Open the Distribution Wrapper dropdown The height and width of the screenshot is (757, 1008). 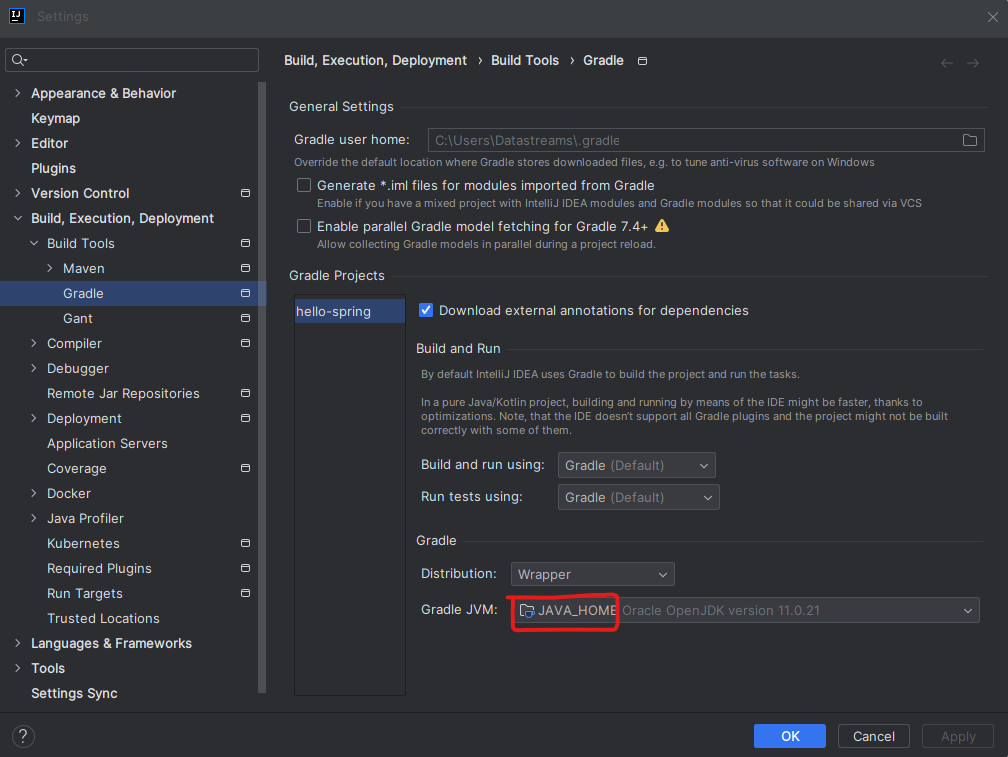coord(593,574)
